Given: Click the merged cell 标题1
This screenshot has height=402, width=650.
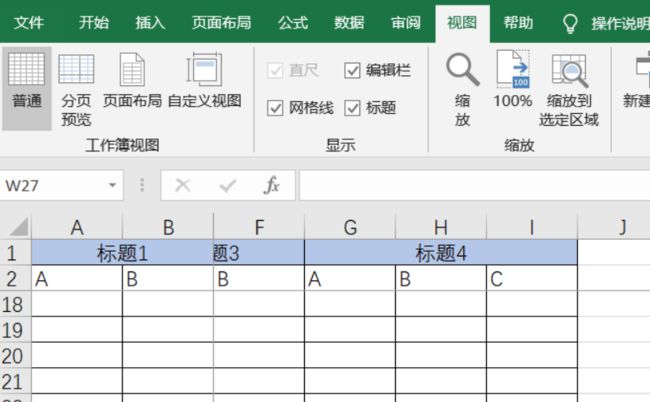Looking at the screenshot, I should 122,253.
